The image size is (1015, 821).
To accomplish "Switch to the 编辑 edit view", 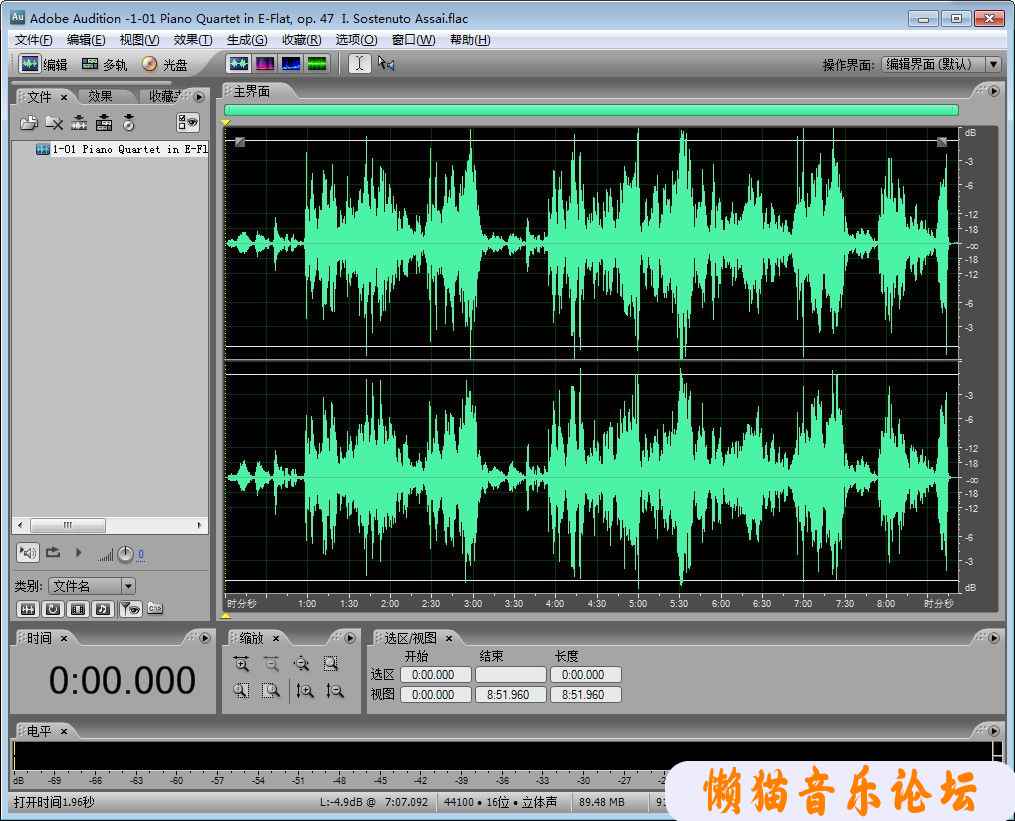I will pyautogui.click(x=43, y=64).
